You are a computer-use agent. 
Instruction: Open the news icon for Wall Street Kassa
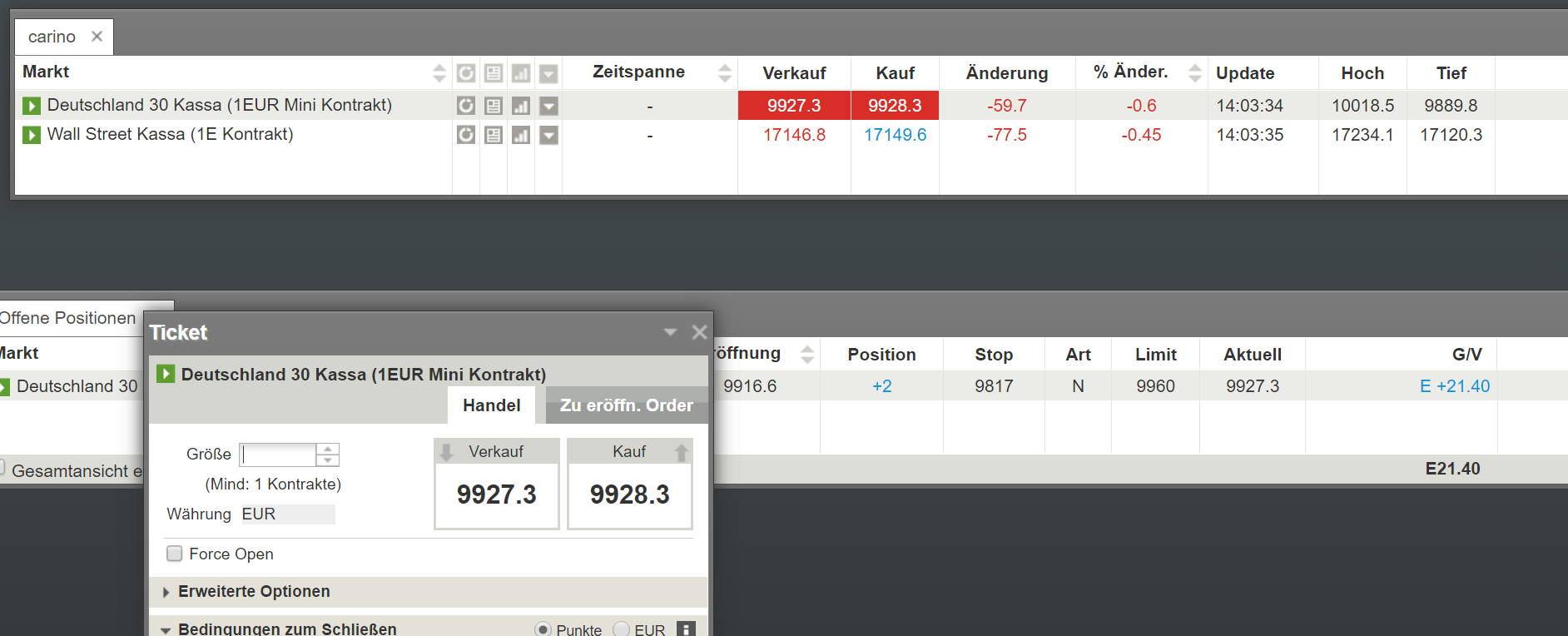pyautogui.click(x=494, y=135)
